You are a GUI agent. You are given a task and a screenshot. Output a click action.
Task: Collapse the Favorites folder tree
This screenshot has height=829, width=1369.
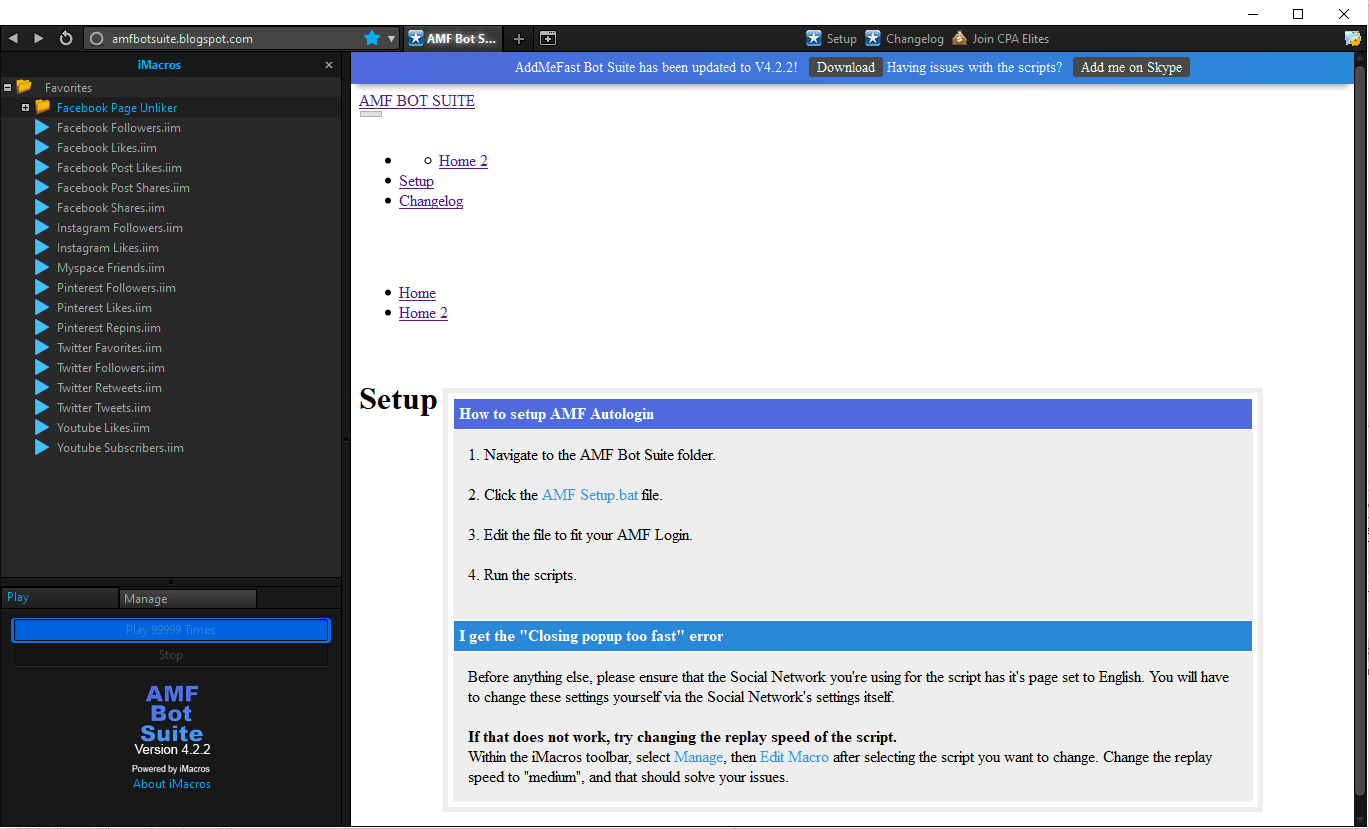click(7, 87)
